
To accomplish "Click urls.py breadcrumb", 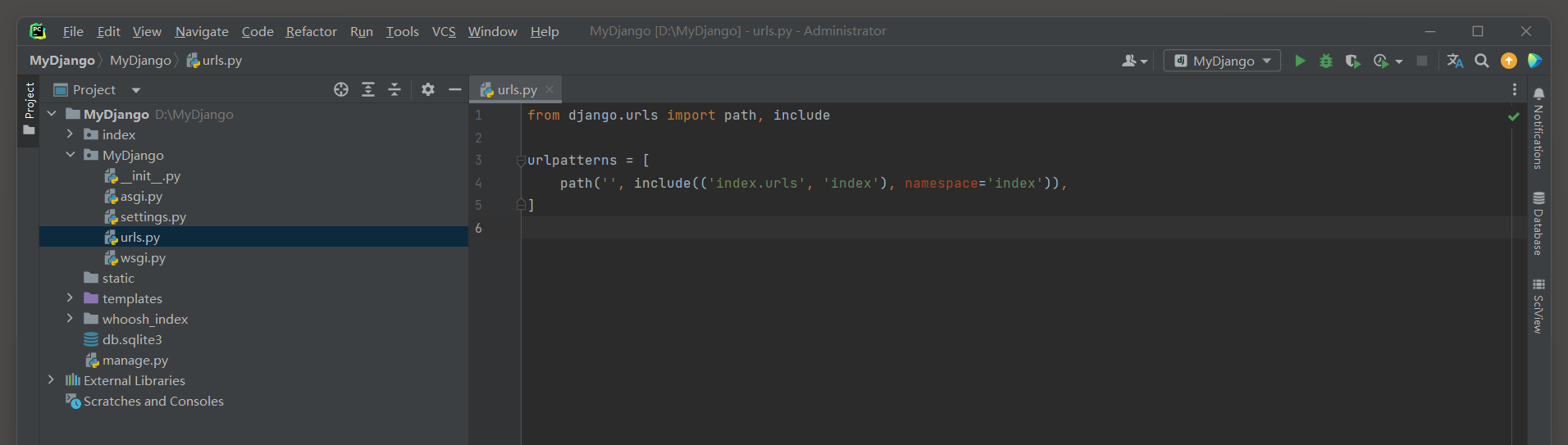I will [x=214, y=61].
